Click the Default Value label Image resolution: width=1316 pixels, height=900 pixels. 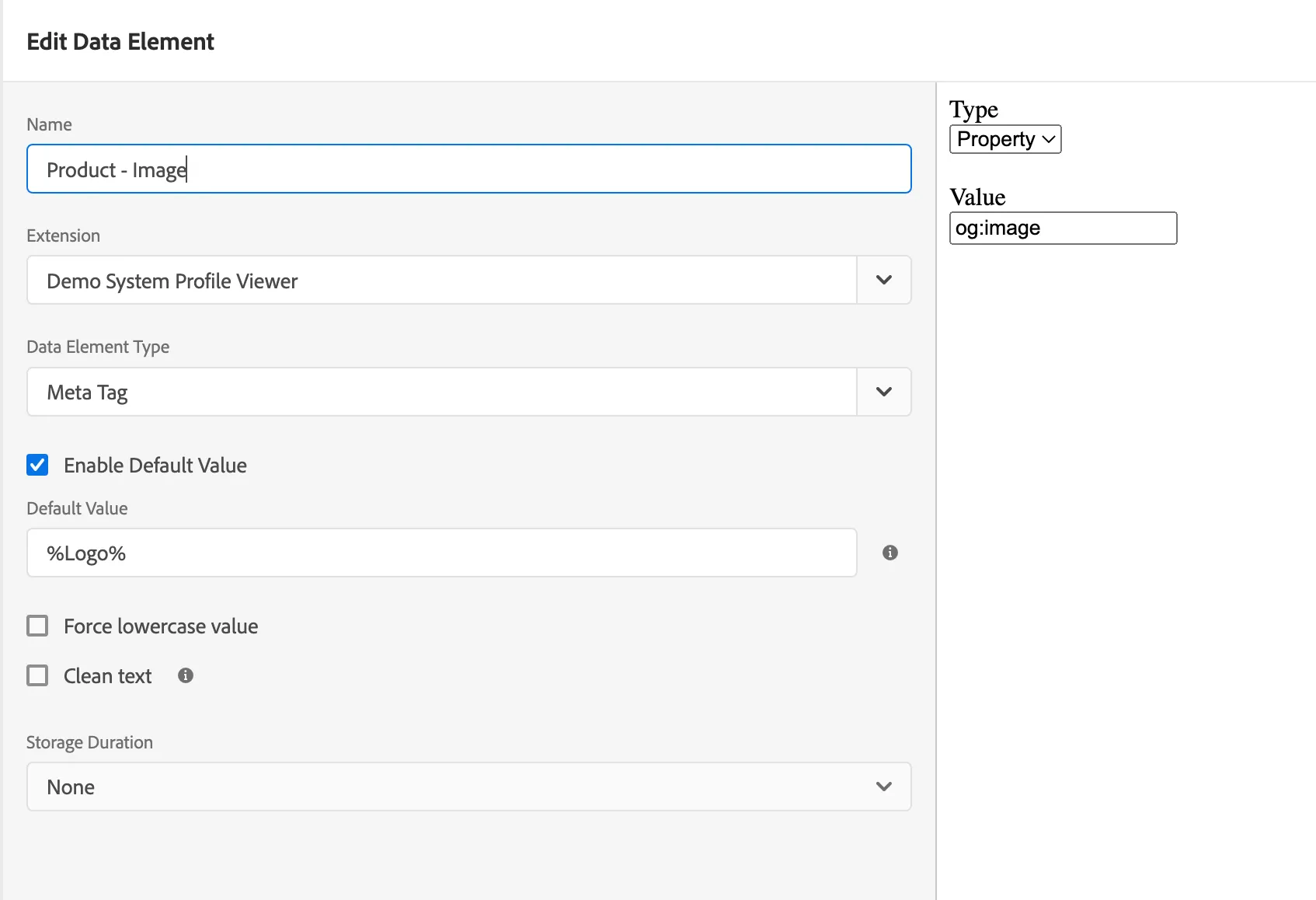pos(77,508)
